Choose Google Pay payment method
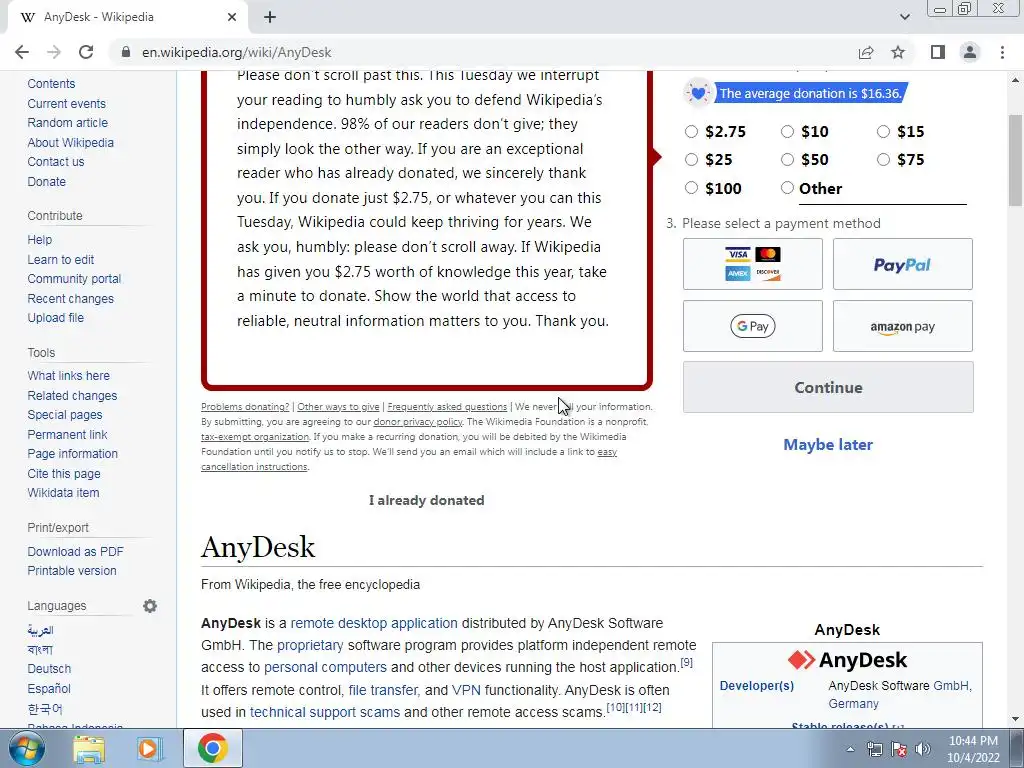This screenshot has height=768, width=1024. [752, 326]
